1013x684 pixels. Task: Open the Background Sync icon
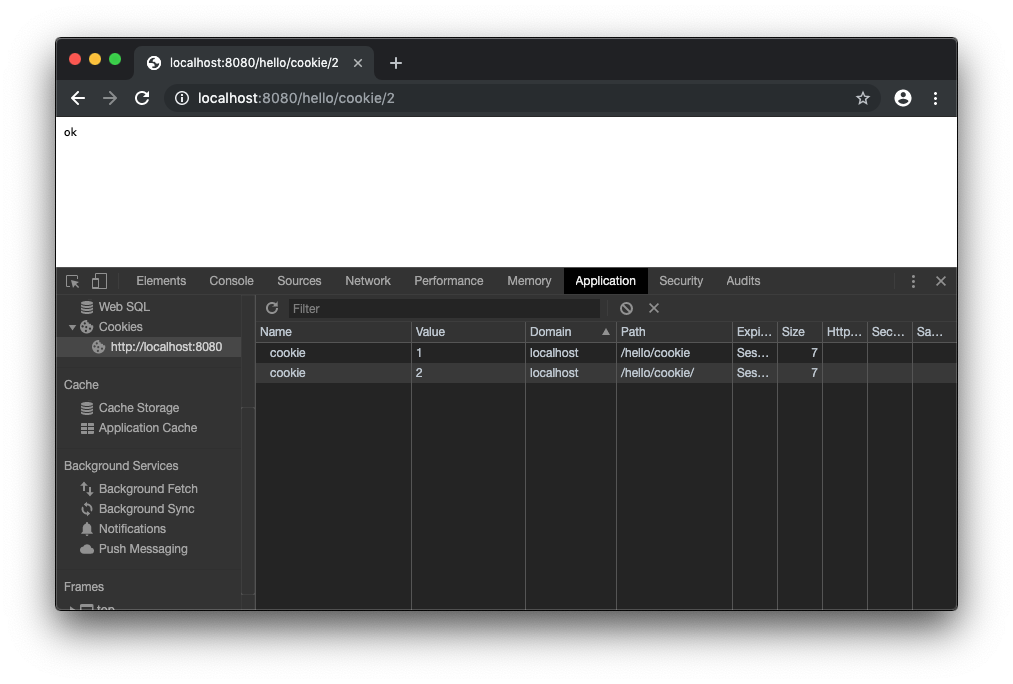87,509
